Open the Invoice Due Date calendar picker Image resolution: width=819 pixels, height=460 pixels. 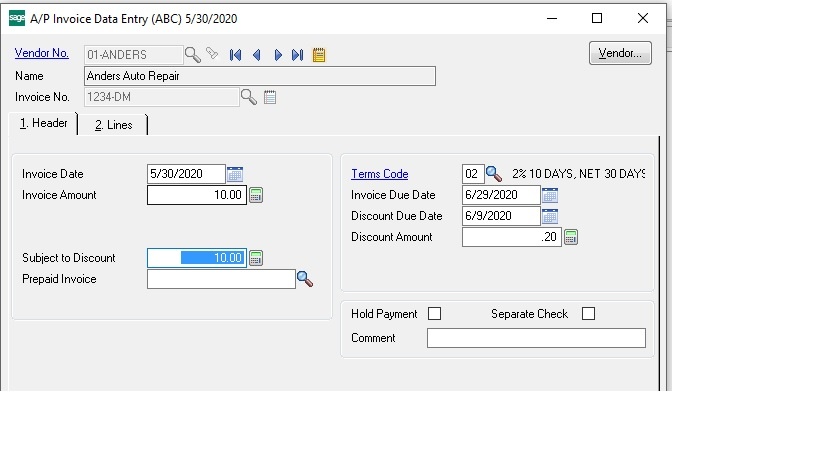tap(549, 195)
